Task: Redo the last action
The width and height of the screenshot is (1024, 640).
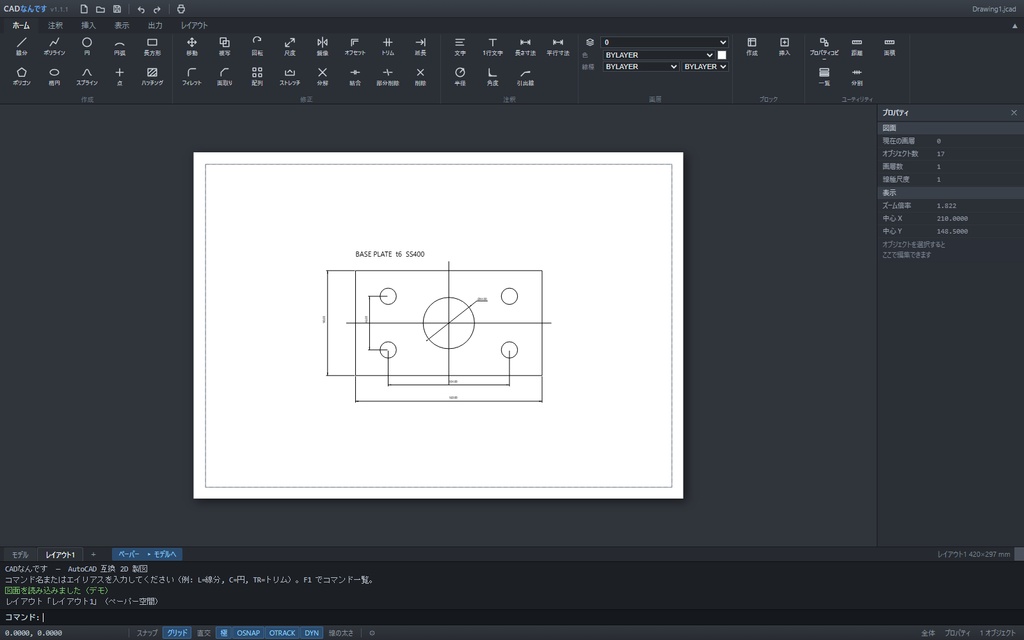Action: (x=157, y=9)
